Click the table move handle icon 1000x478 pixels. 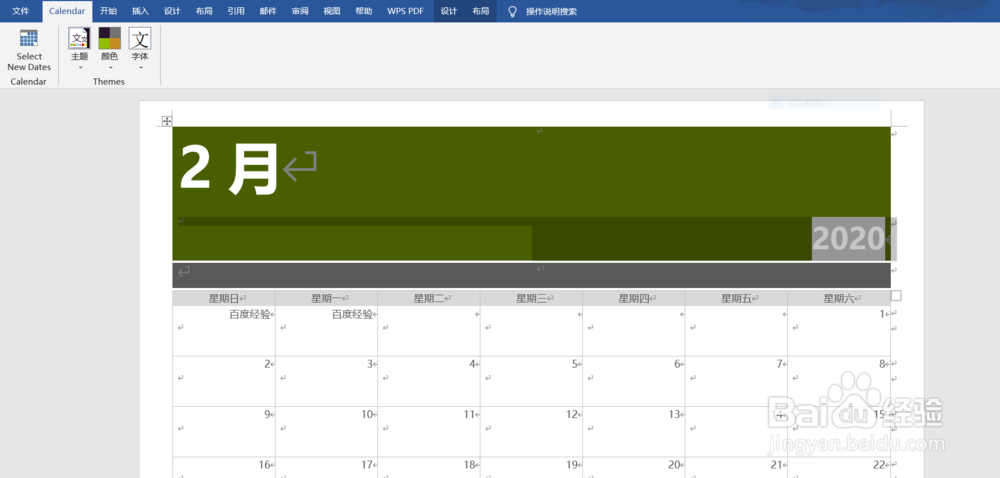click(x=166, y=121)
